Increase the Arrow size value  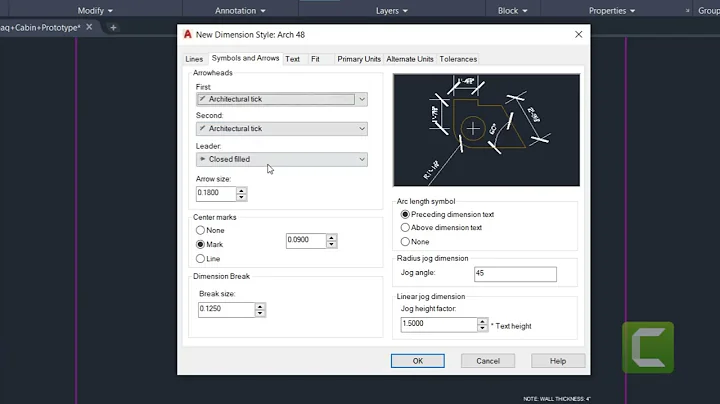[242, 190]
